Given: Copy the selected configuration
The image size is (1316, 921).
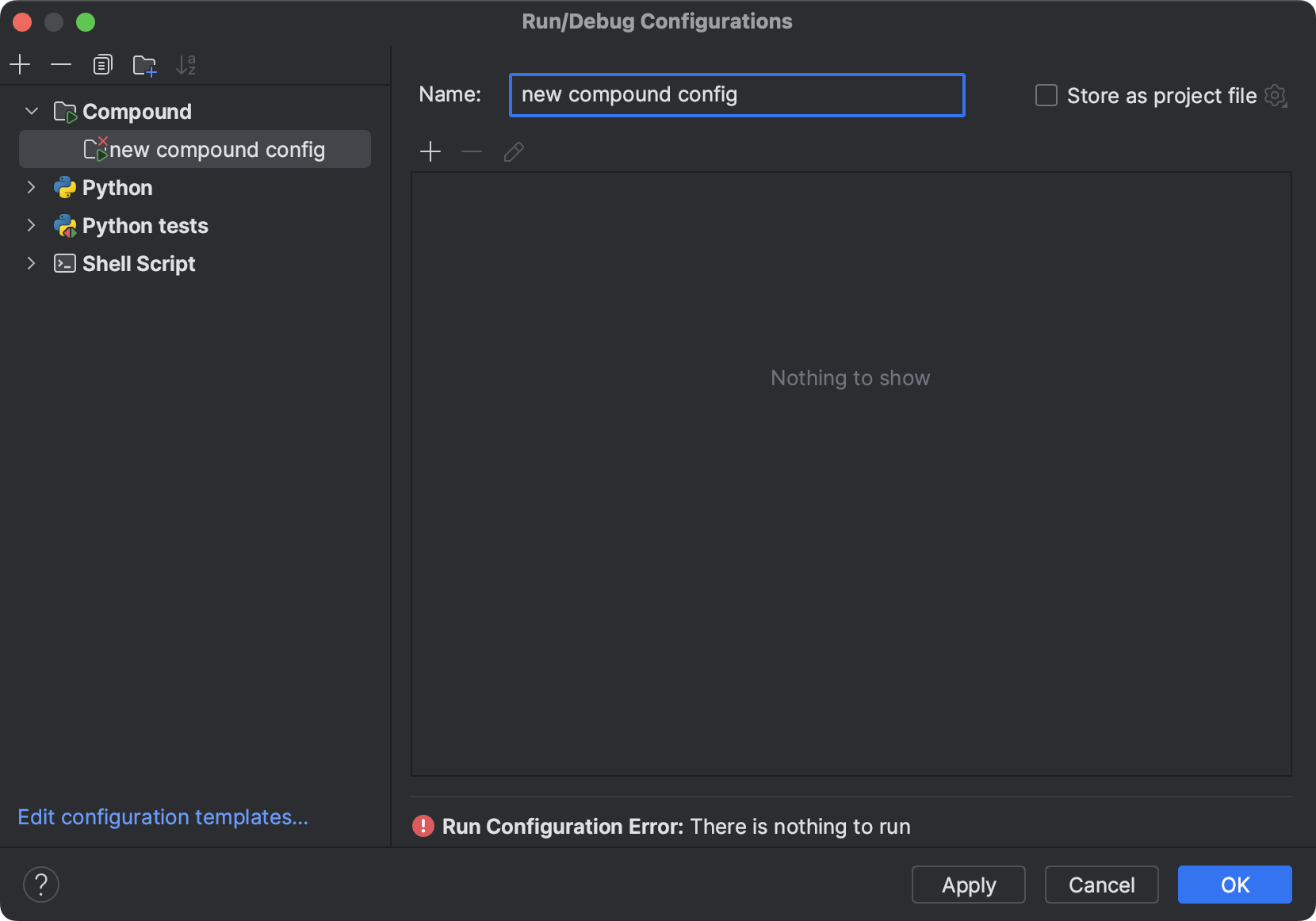Looking at the screenshot, I should (102, 64).
